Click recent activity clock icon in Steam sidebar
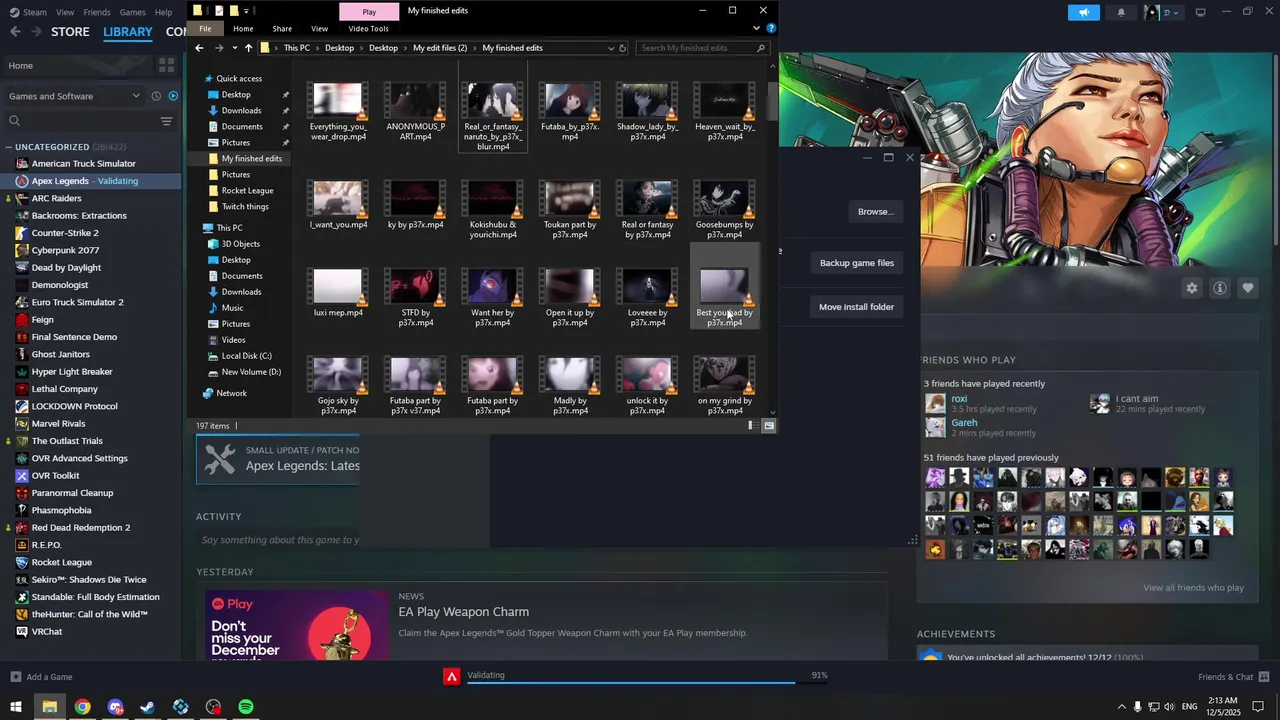This screenshot has width=1280, height=720. (x=156, y=96)
